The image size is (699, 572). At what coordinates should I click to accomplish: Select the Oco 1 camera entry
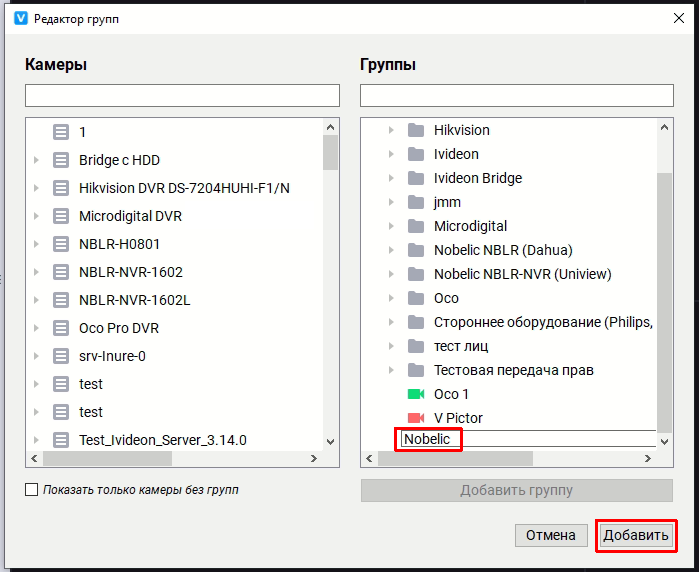pos(451,394)
